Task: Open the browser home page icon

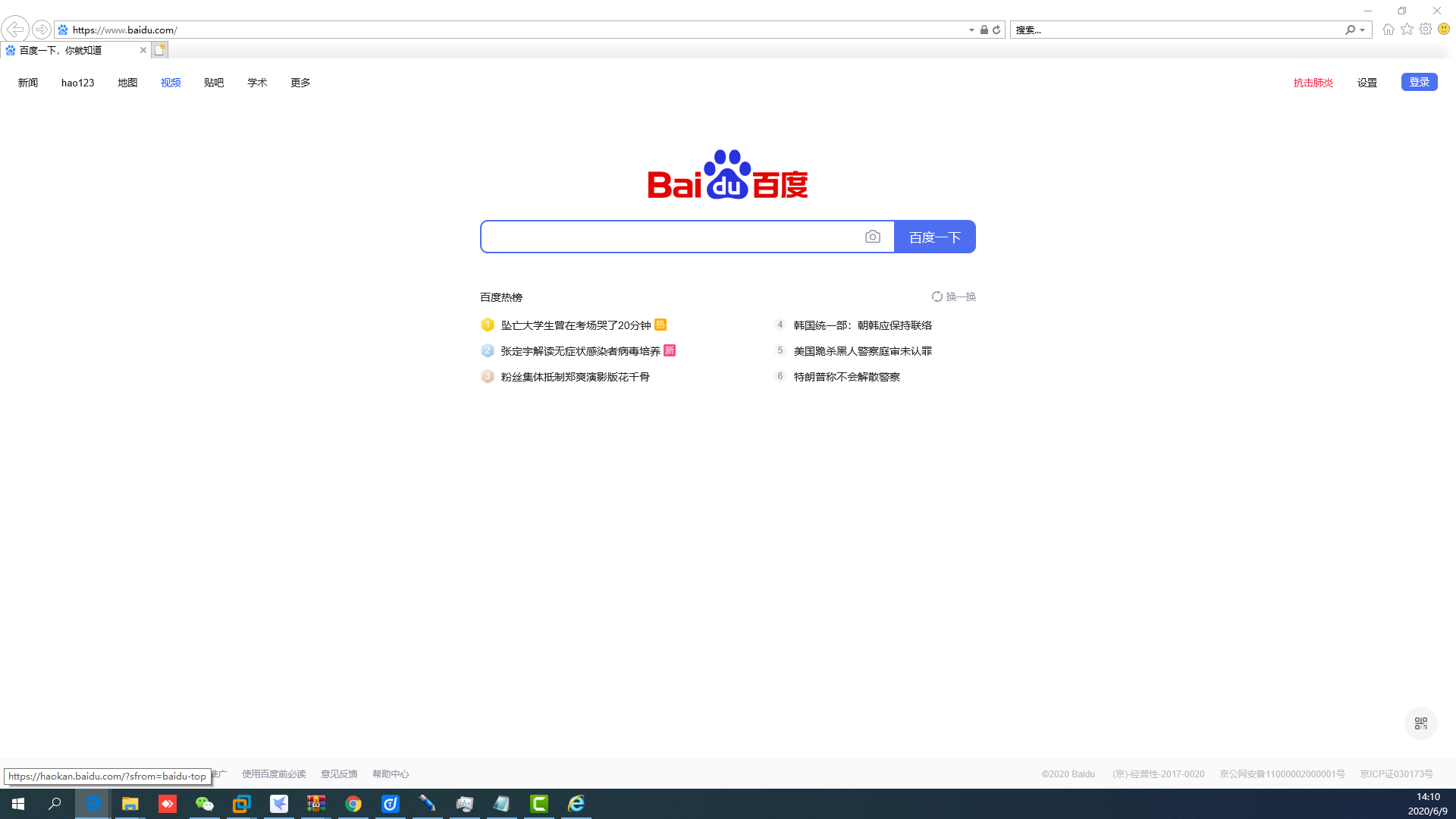Action: pos(1388,30)
